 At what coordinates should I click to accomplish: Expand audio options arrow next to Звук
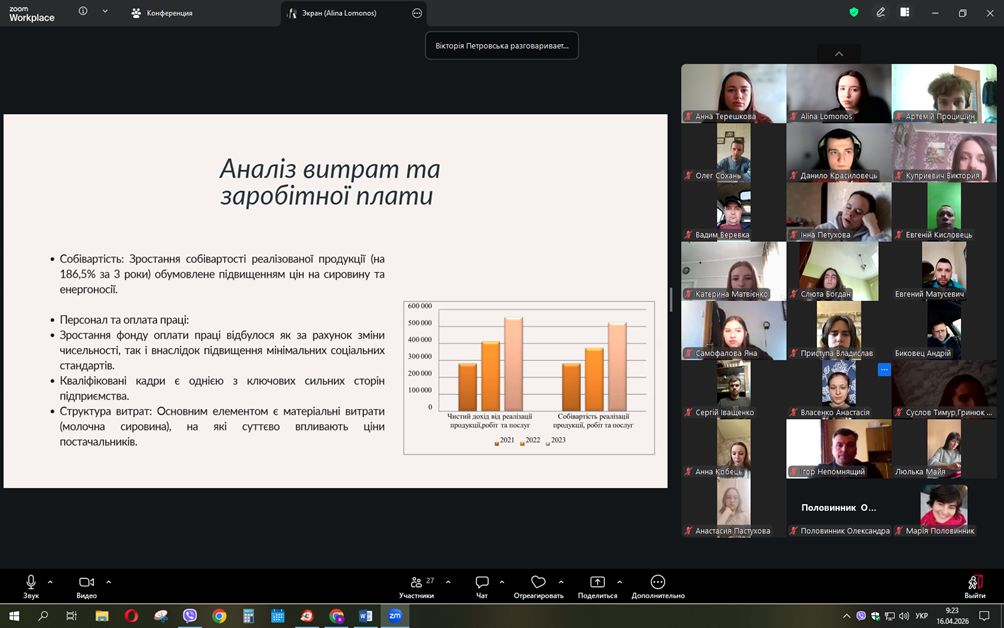coord(50,581)
